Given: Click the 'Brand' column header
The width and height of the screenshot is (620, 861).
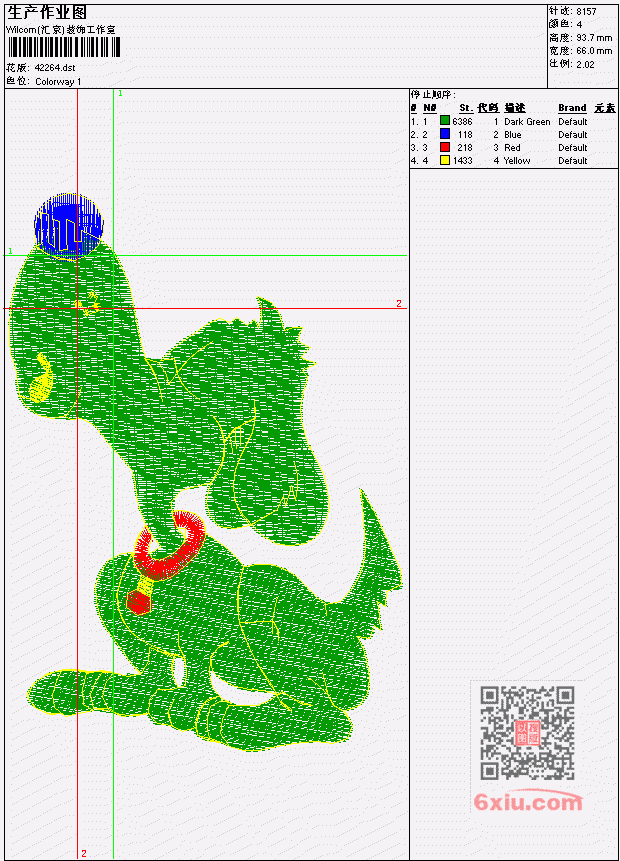Looking at the screenshot, I should (x=572, y=108).
